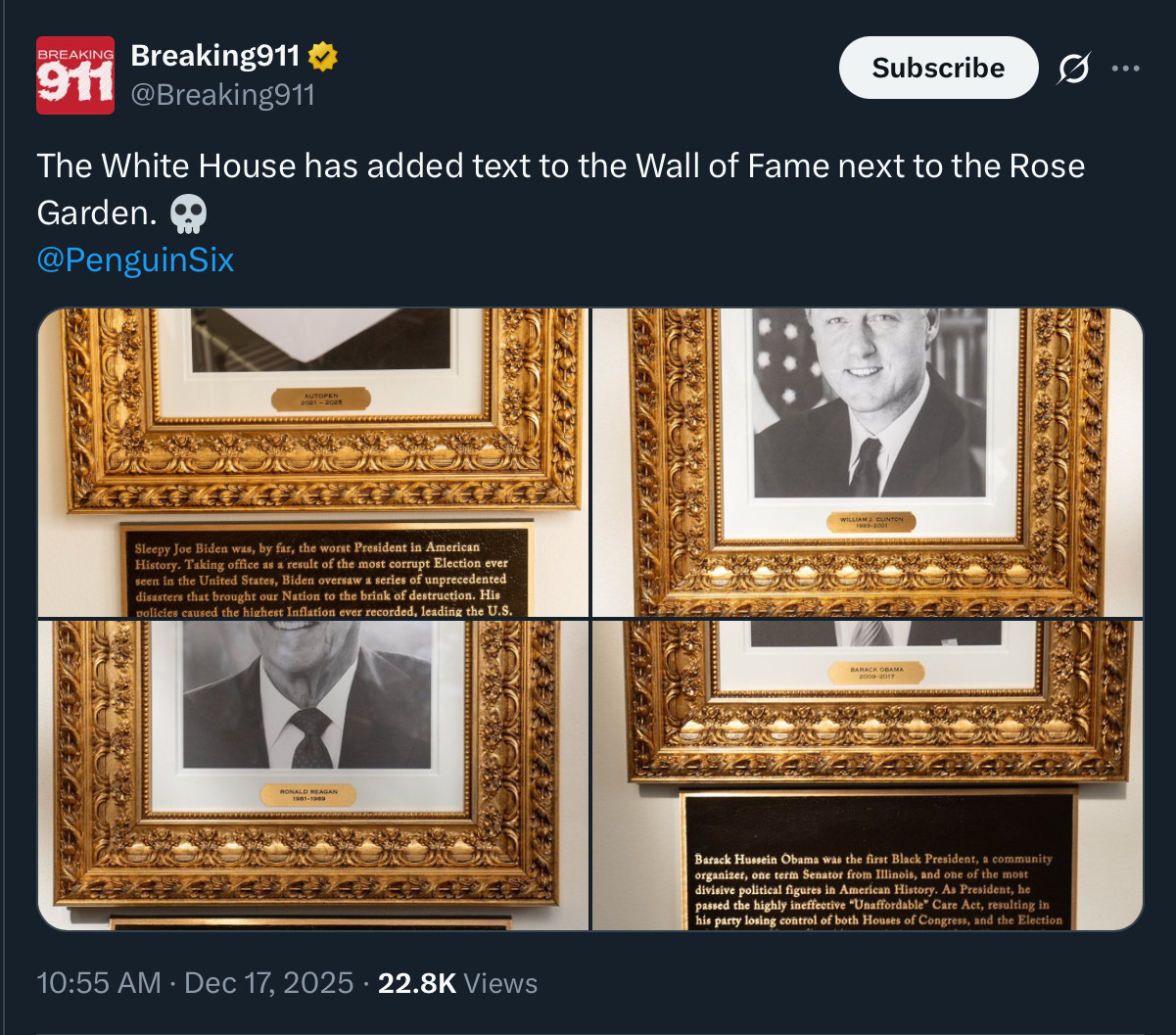Click the @Breaking911 handle
Image resolution: width=1176 pixels, height=1035 pixels.
pyautogui.click(x=222, y=95)
